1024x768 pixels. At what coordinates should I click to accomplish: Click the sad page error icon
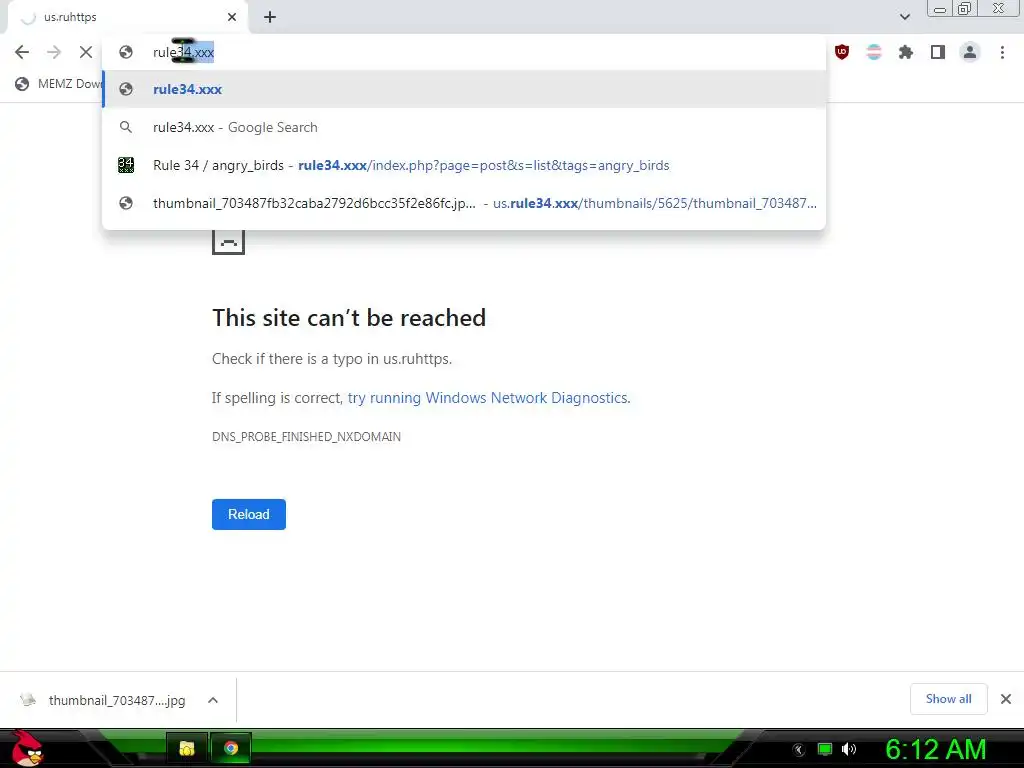pyautogui.click(x=229, y=241)
